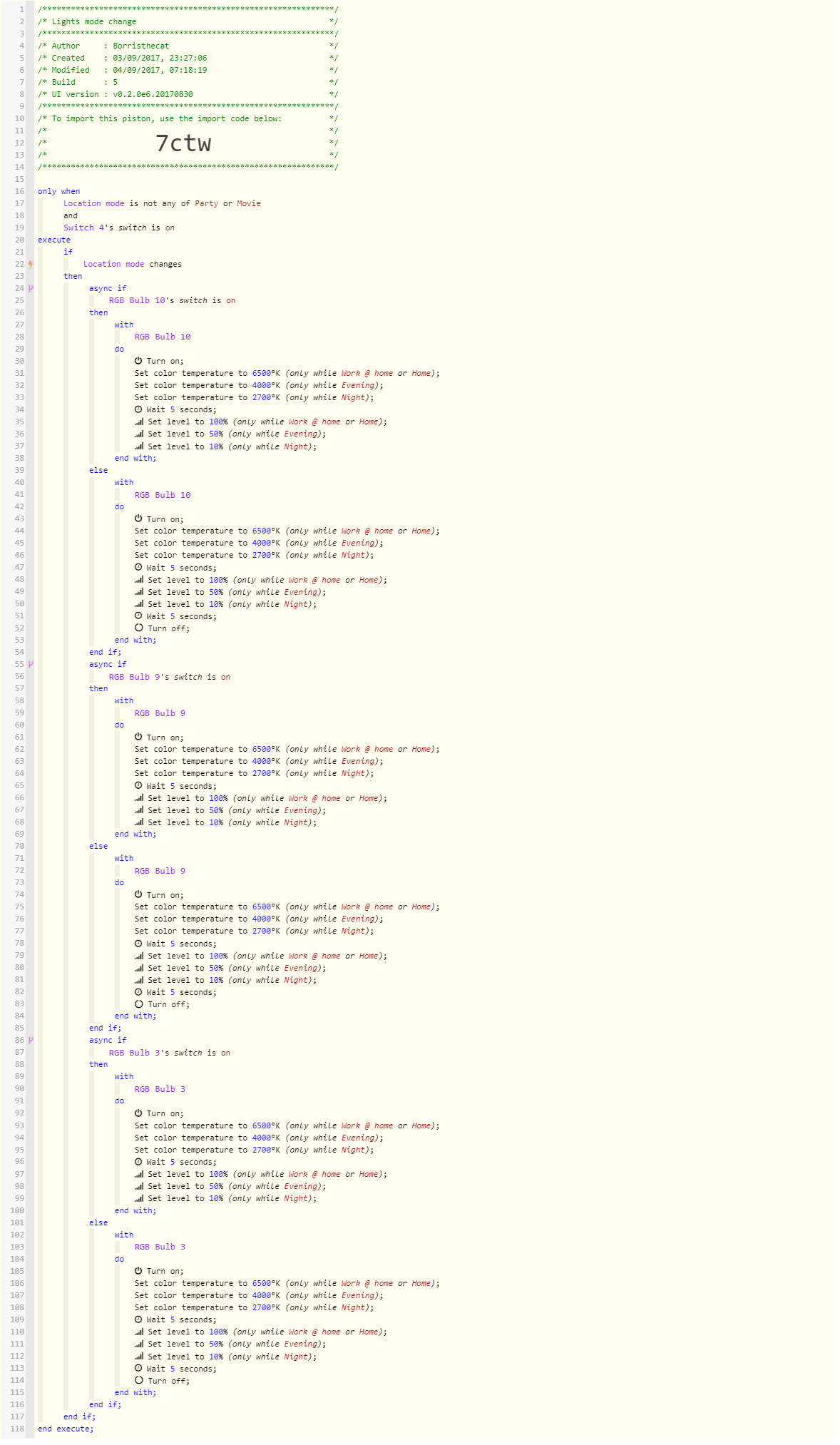Click the RGB Bulb 3 device on line 90

click(x=160, y=1088)
